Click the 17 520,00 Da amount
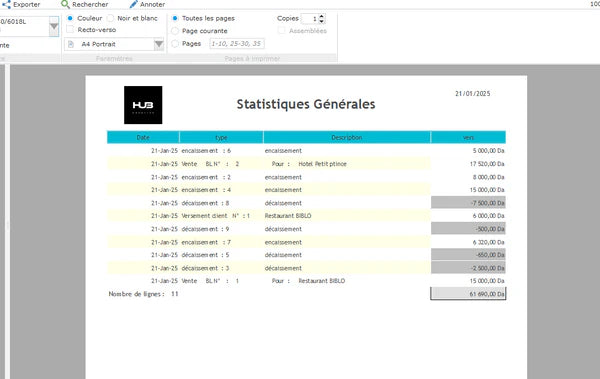Image resolution: width=600 pixels, height=379 pixels. click(x=487, y=164)
